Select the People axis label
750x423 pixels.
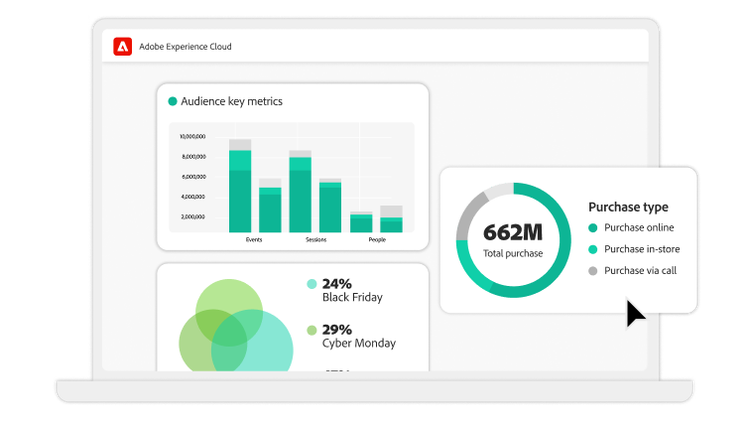click(x=376, y=240)
